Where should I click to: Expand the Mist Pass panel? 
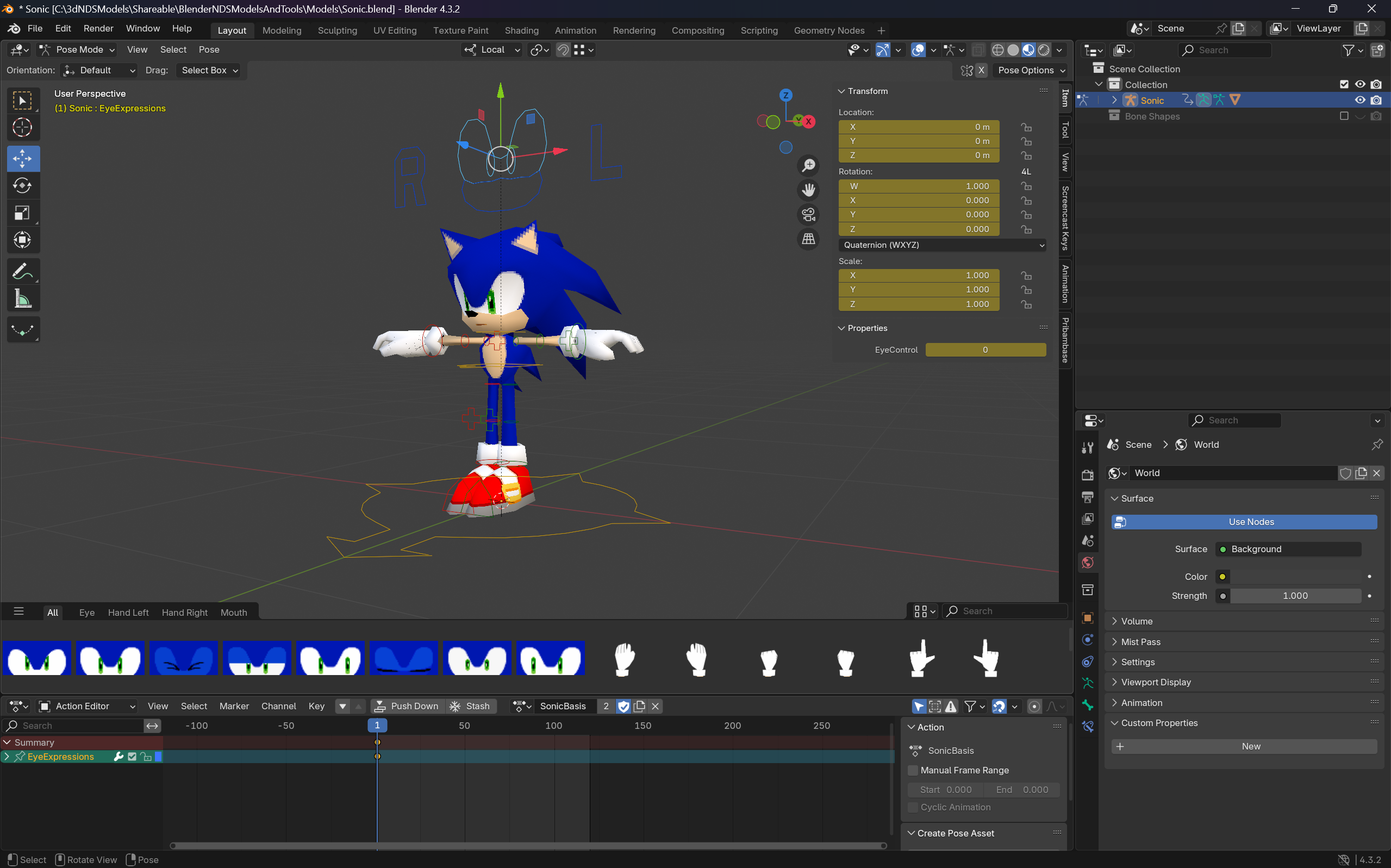[1244, 642]
